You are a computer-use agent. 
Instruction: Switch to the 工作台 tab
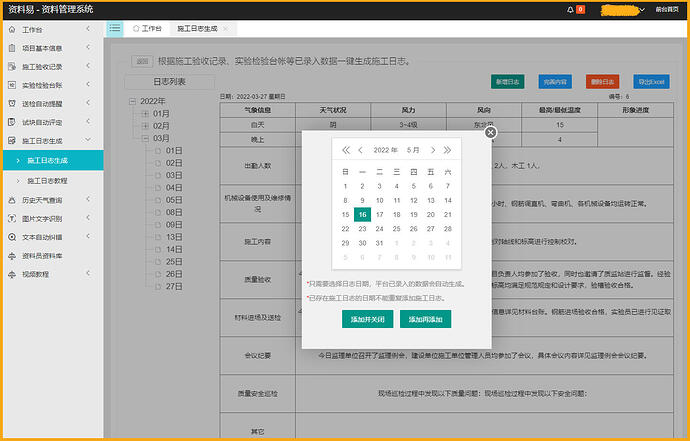pos(150,29)
